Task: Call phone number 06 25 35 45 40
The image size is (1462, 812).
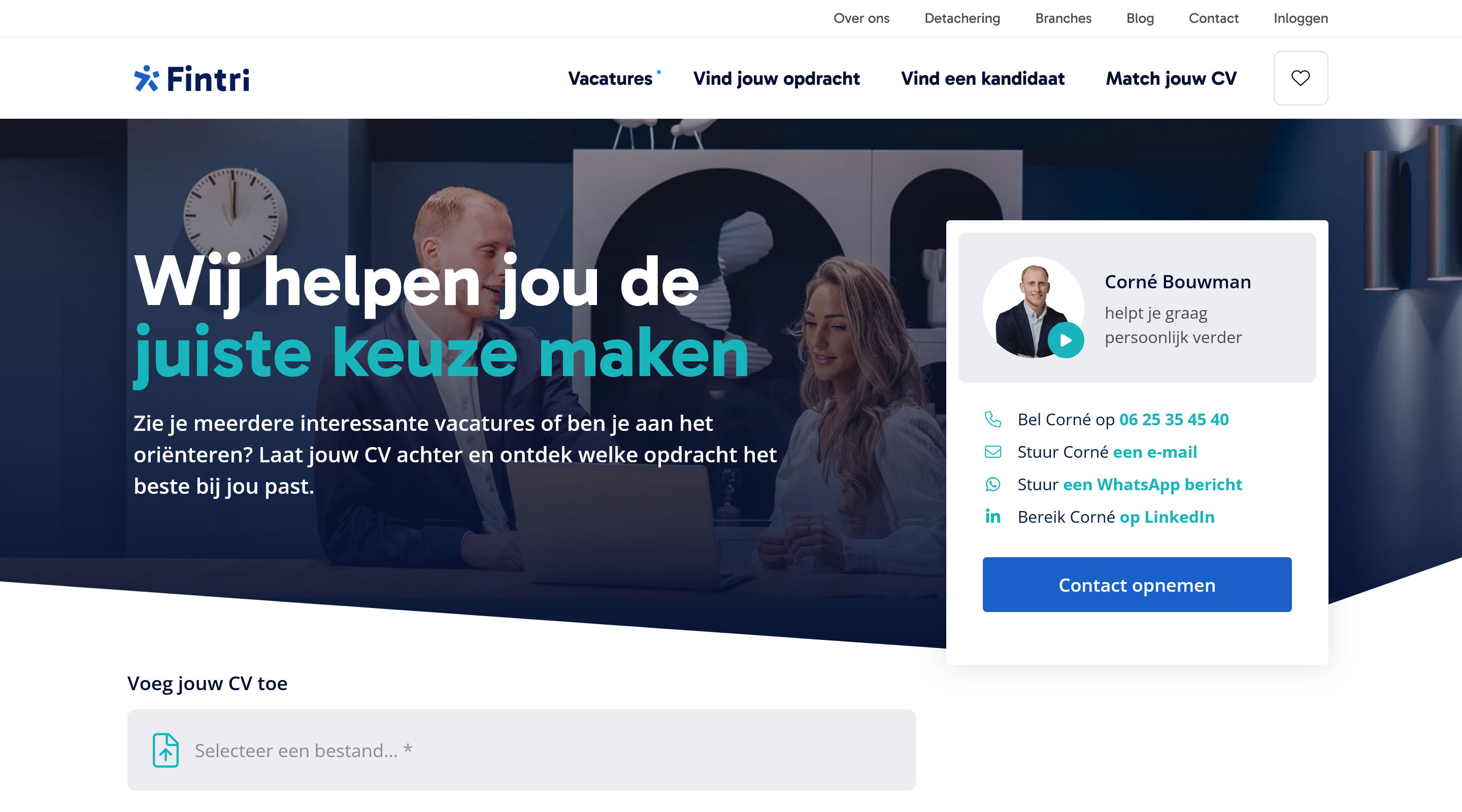Action: point(1174,419)
